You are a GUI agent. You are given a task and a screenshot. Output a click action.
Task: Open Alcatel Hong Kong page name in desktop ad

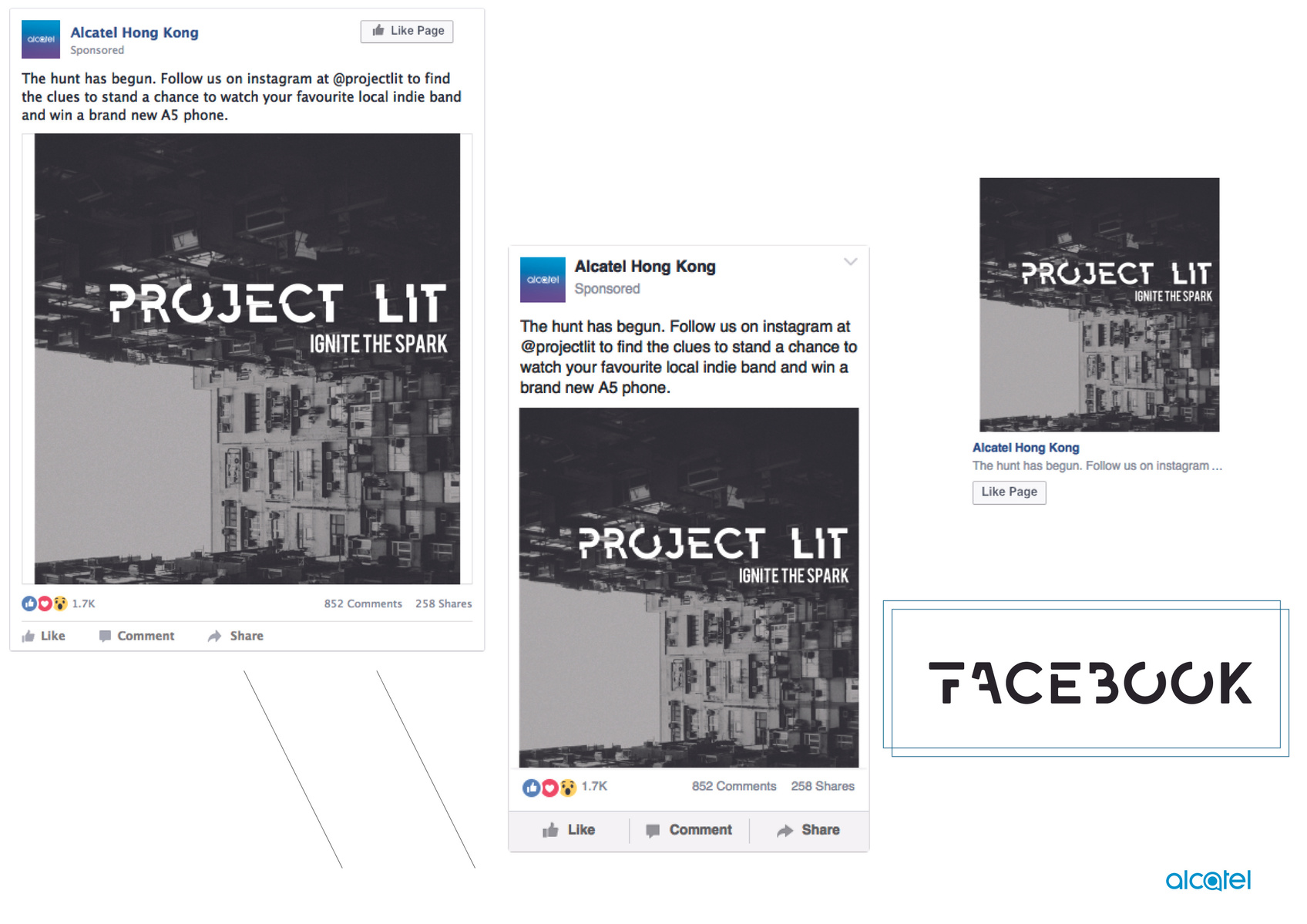(134, 32)
